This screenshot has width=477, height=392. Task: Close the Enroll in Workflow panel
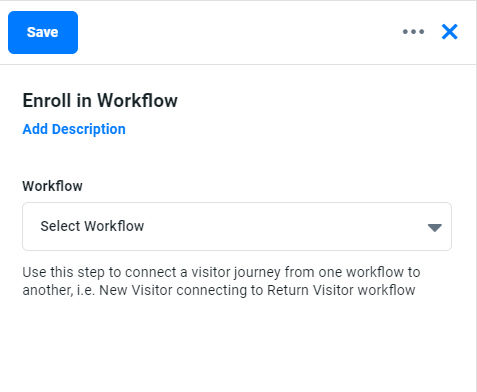tap(449, 32)
